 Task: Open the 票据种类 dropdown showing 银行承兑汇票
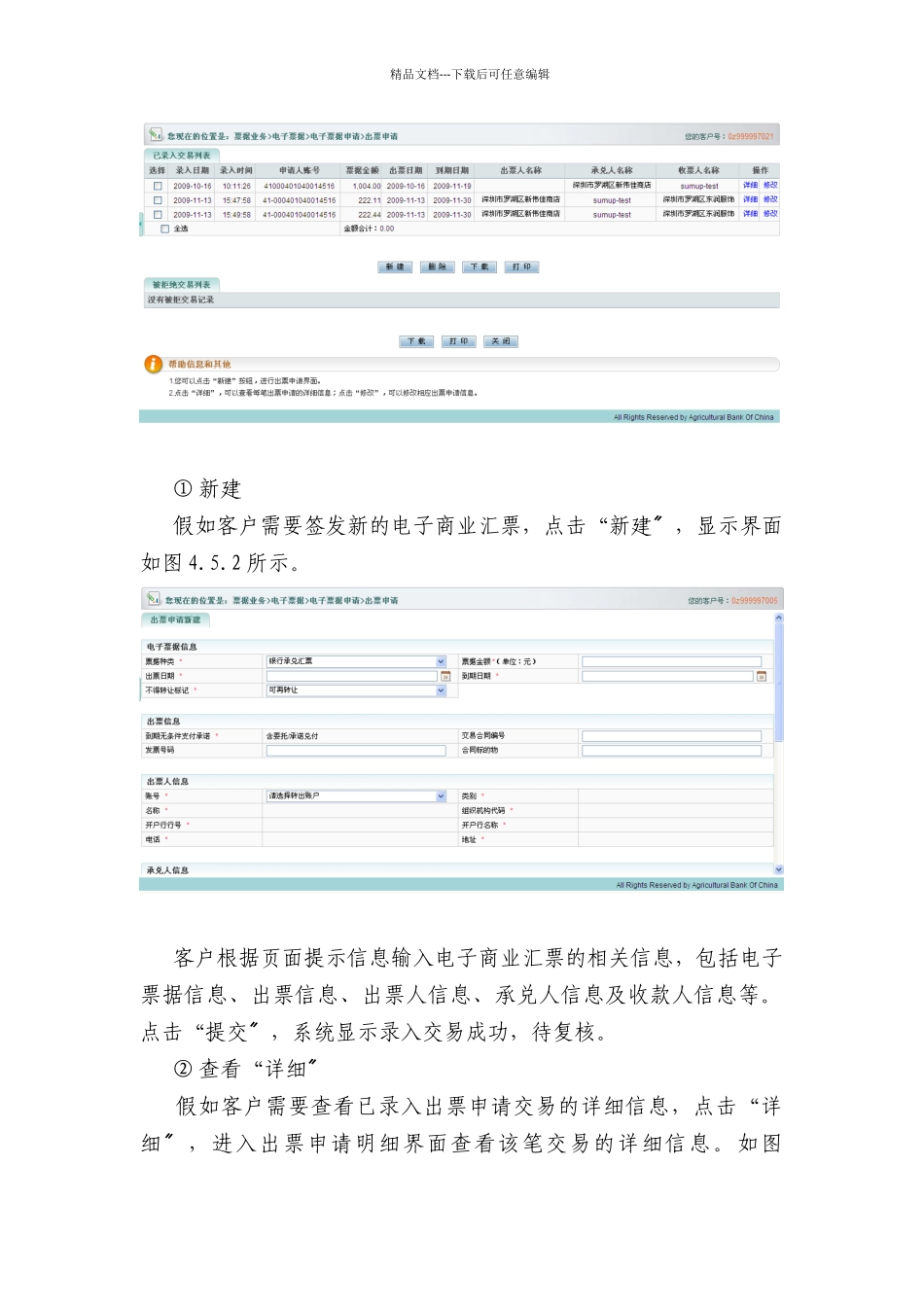tap(356, 661)
